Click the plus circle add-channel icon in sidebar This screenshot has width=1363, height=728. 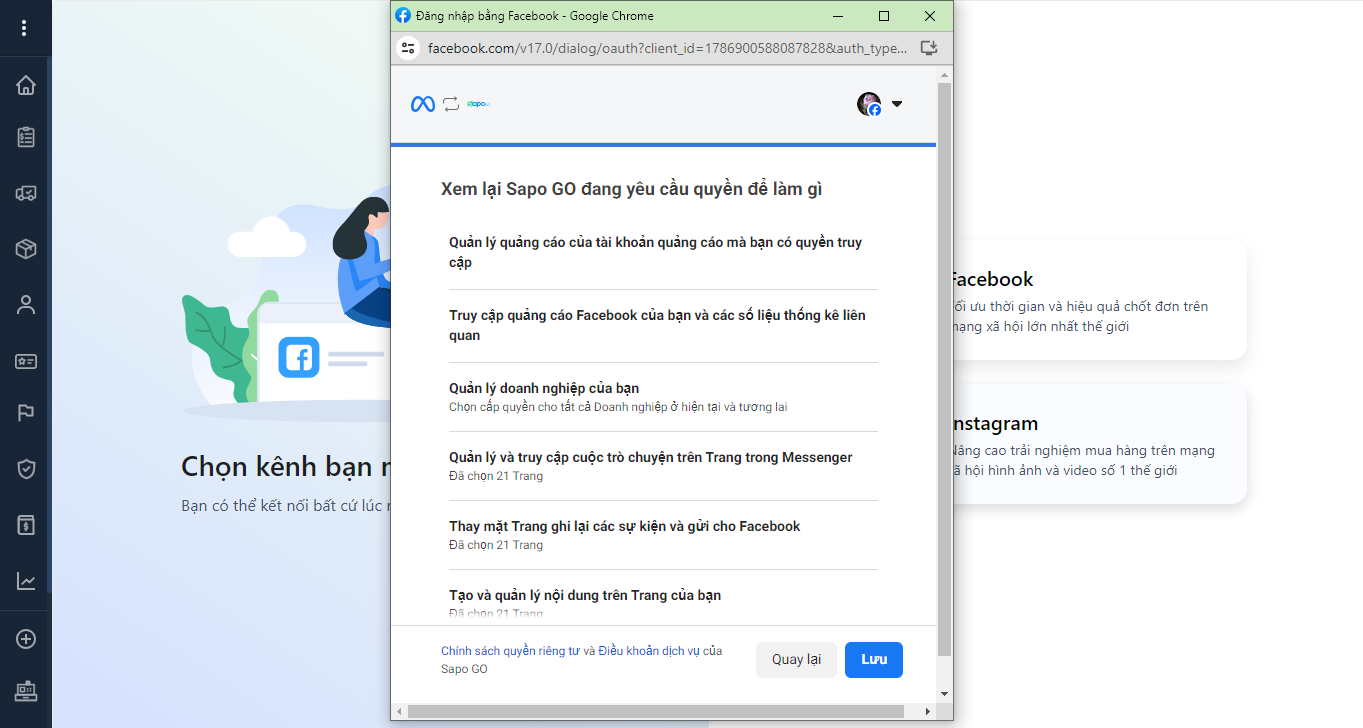coord(26,639)
